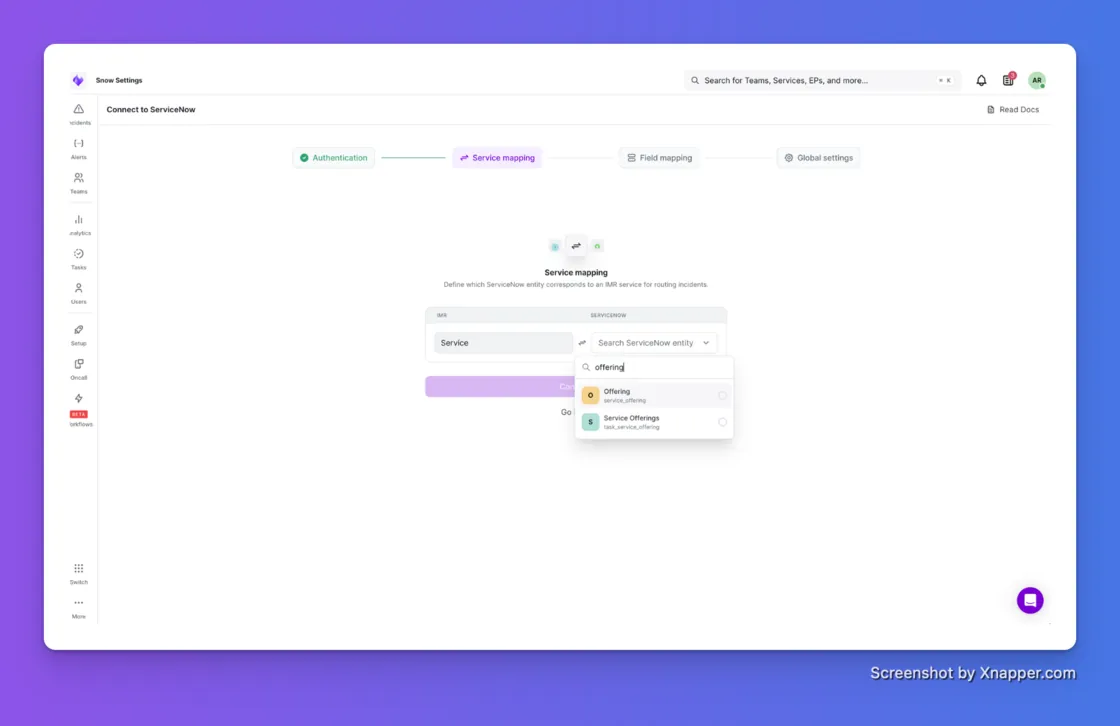The width and height of the screenshot is (1120, 726).
Task: Open the Alerts sidebar section
Action: tap(79, 148)
